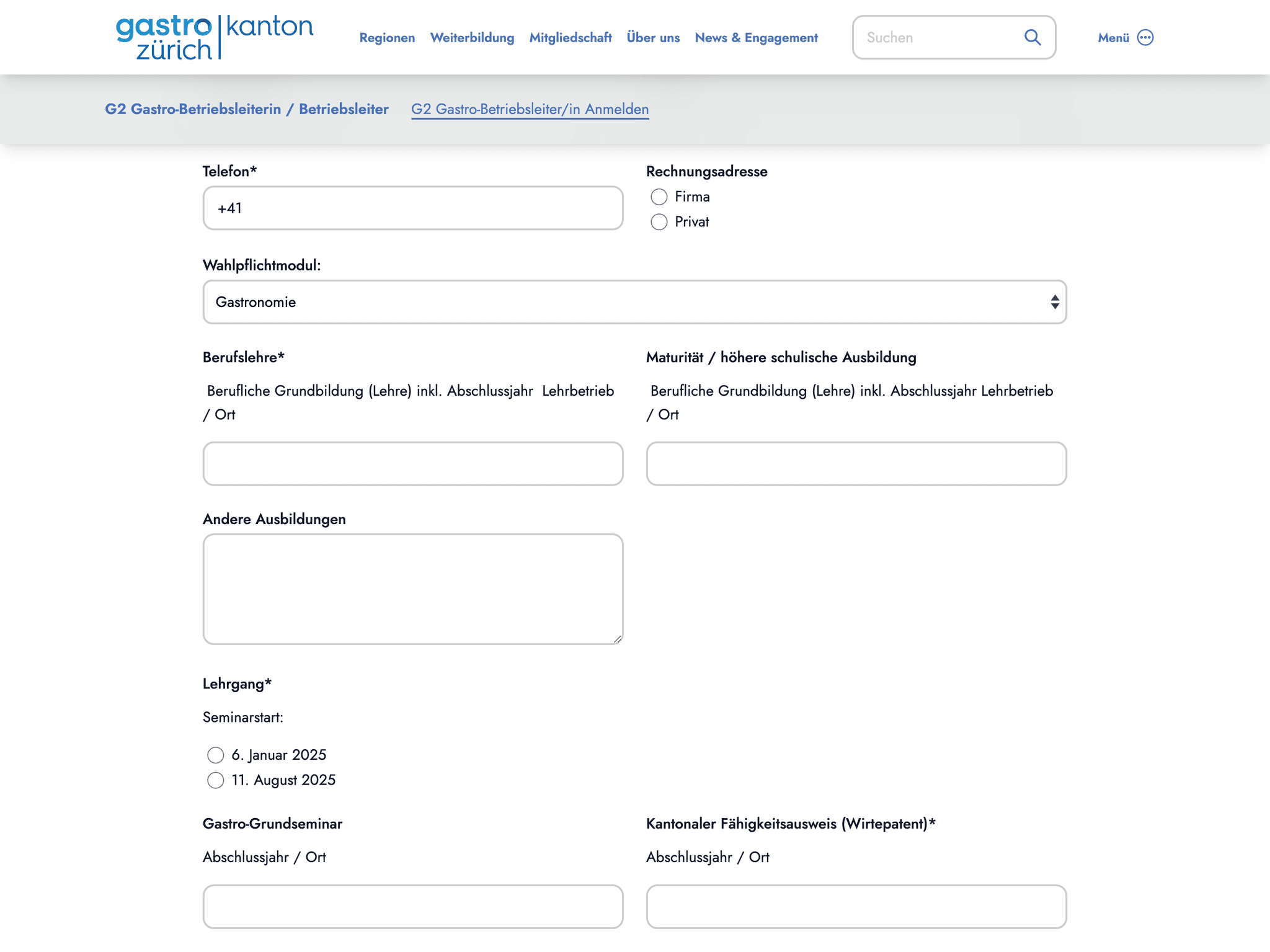
Task: Click the Gastro-Grundseminar Abschlussjahr field
Action: coord(413,907)
